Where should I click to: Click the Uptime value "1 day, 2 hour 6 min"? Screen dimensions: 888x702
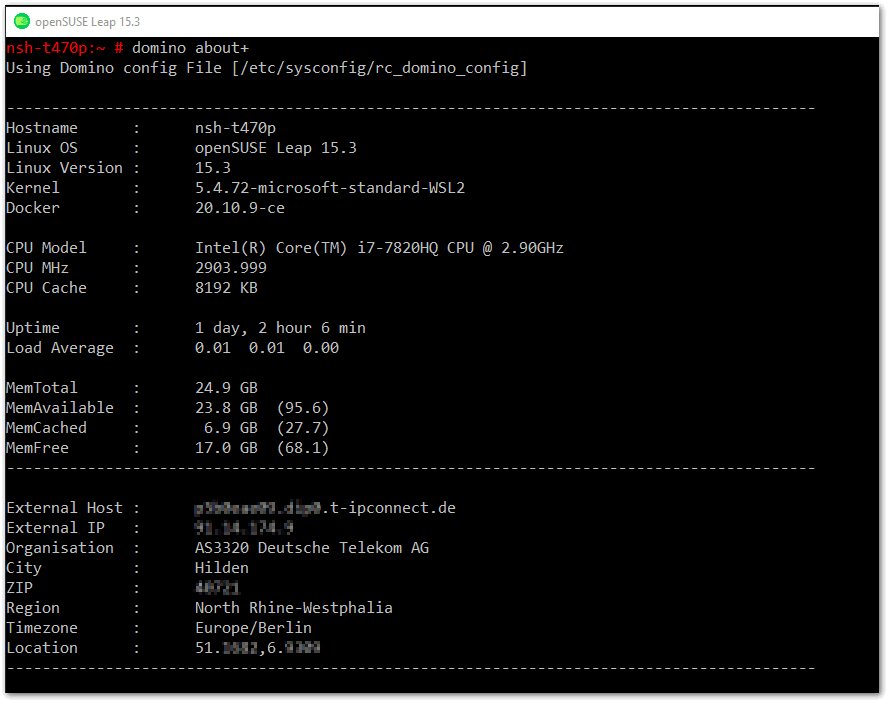tap(280, 328)
